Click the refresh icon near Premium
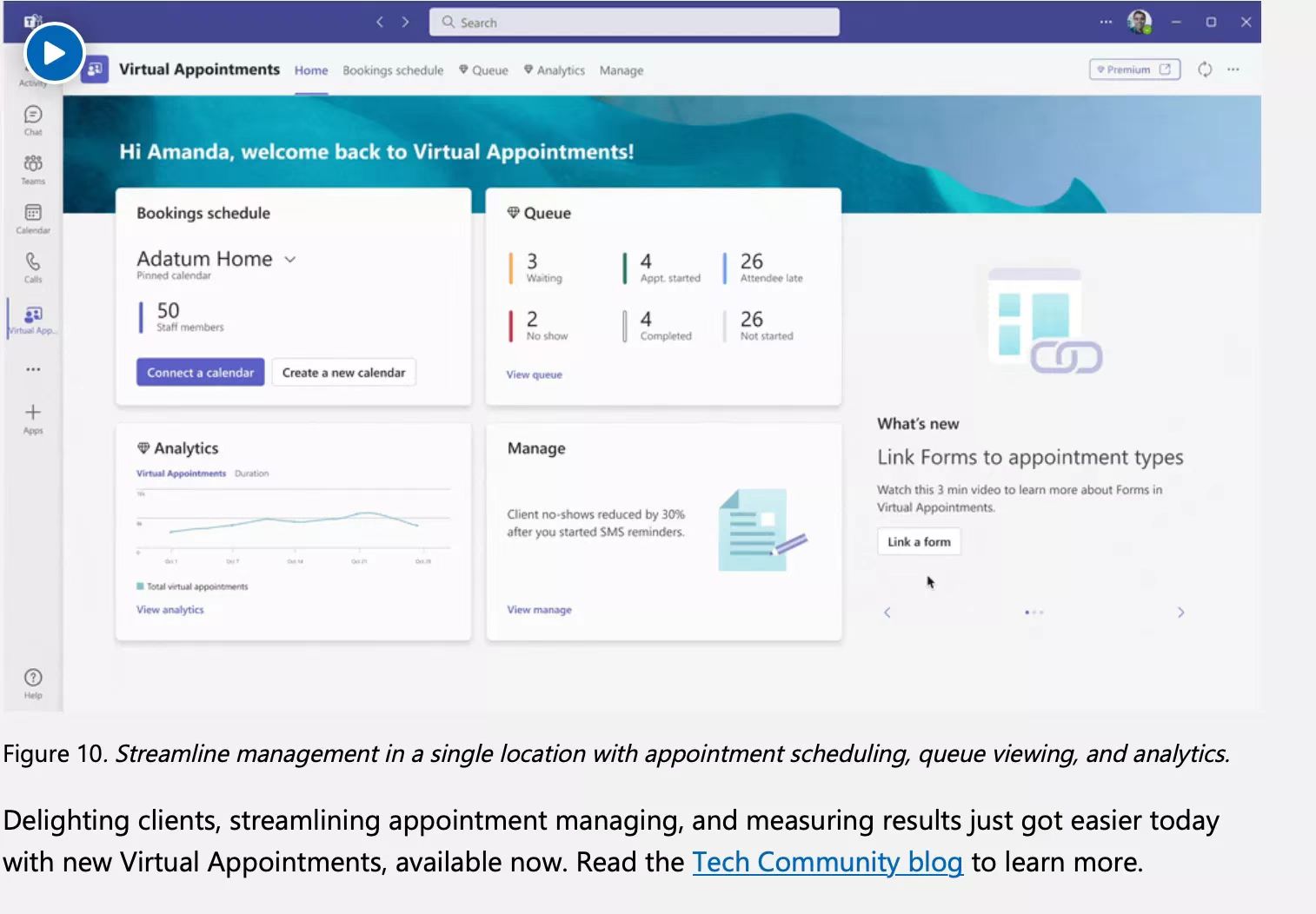Viewport: 1316px width, 914px height. pyautogui.click(x=1205, y=70)
